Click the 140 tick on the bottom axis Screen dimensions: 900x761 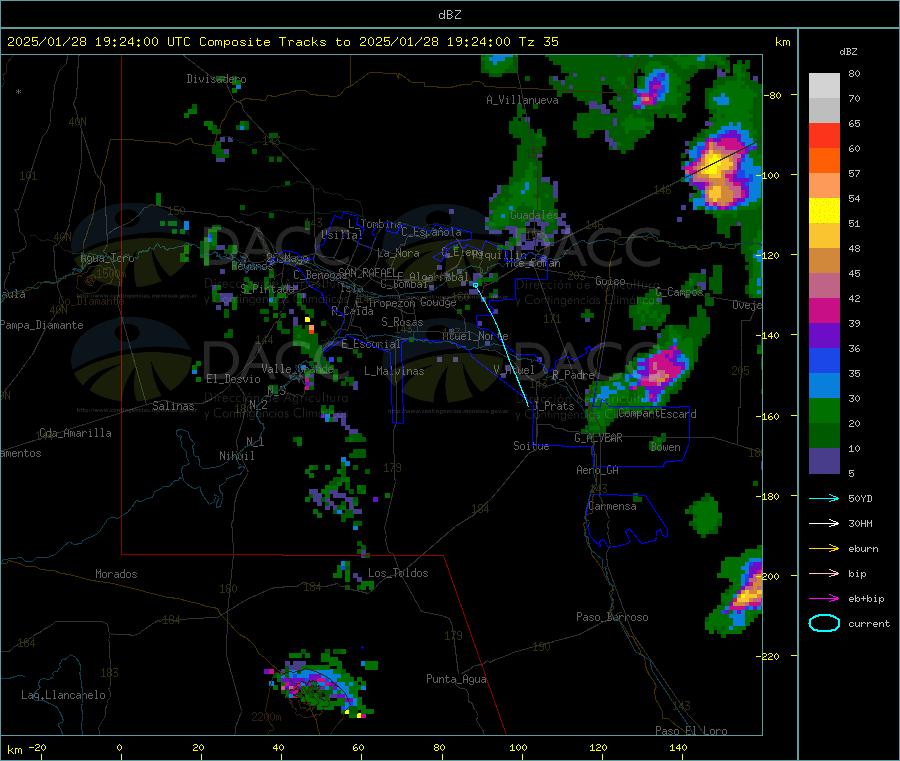click(x=678, y=747)
